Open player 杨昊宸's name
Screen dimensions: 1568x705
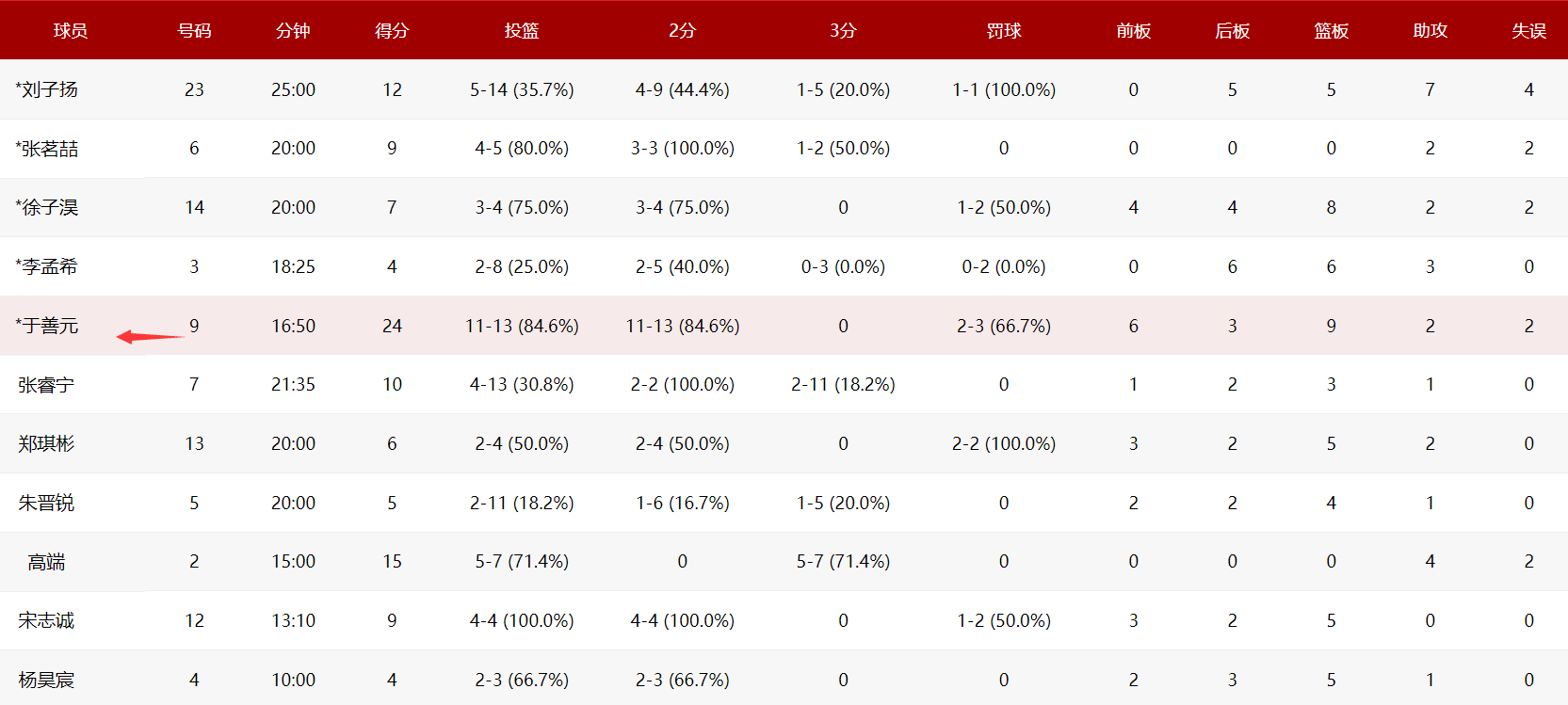(x=46, y=680)
